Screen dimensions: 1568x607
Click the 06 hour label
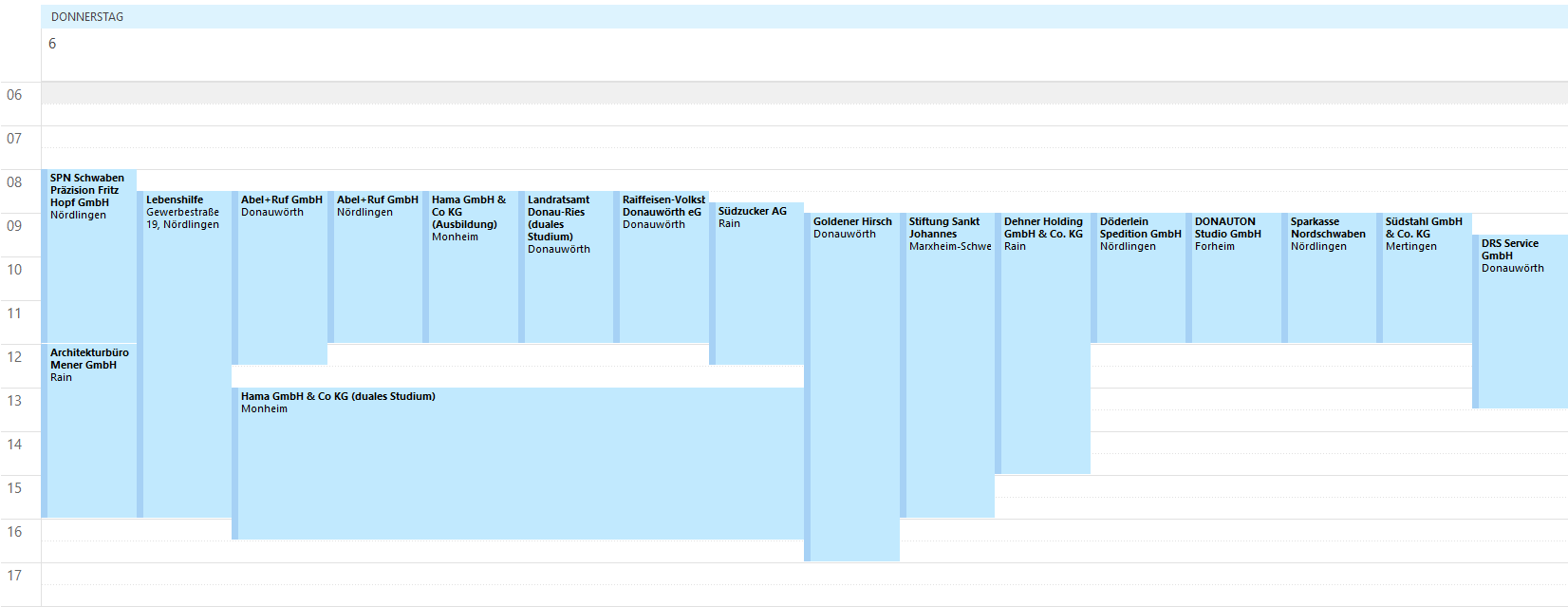point(14,95)
